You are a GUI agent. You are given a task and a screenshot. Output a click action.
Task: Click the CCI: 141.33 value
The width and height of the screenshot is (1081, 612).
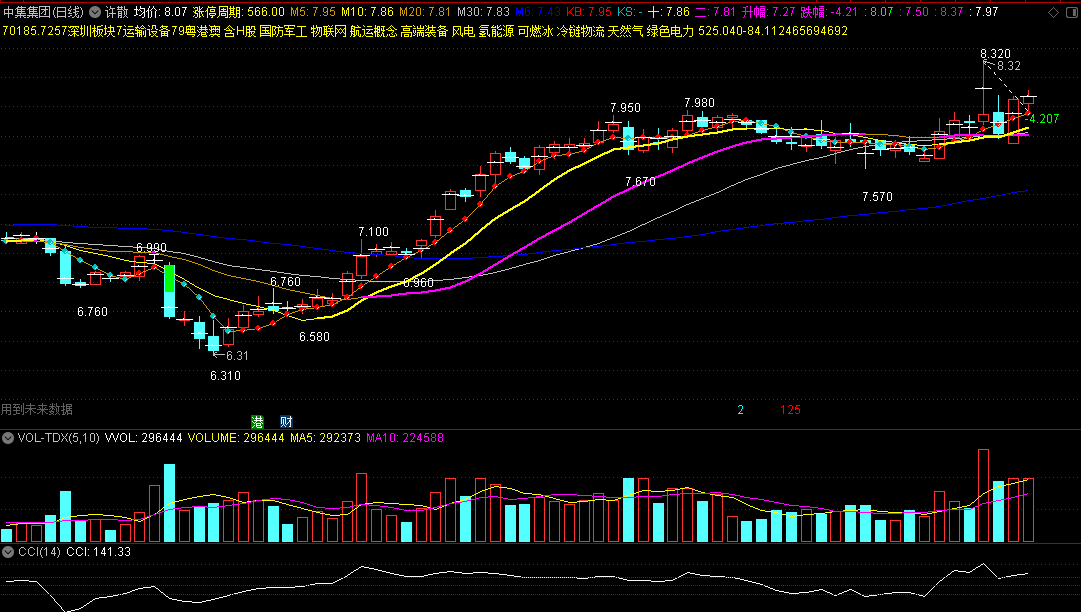pyautogui.click(x=99, y=551)
